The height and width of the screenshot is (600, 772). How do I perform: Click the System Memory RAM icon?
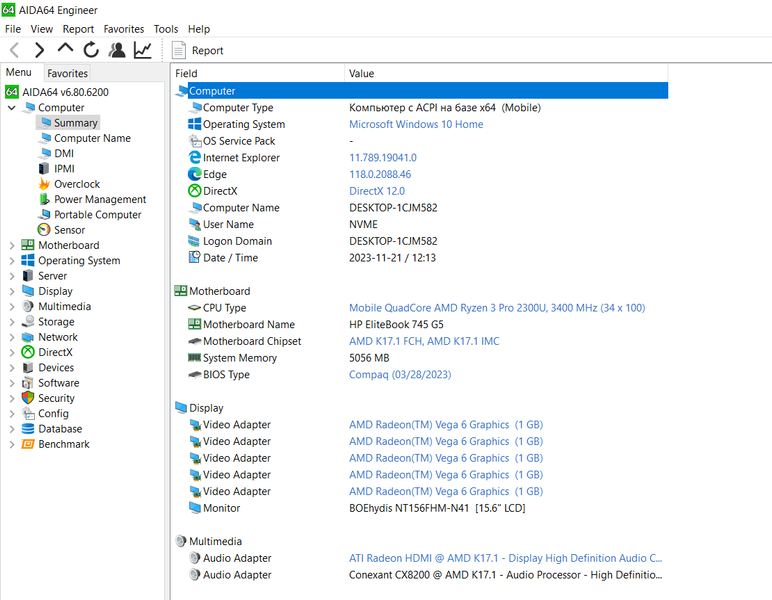(x=194, y=357)
